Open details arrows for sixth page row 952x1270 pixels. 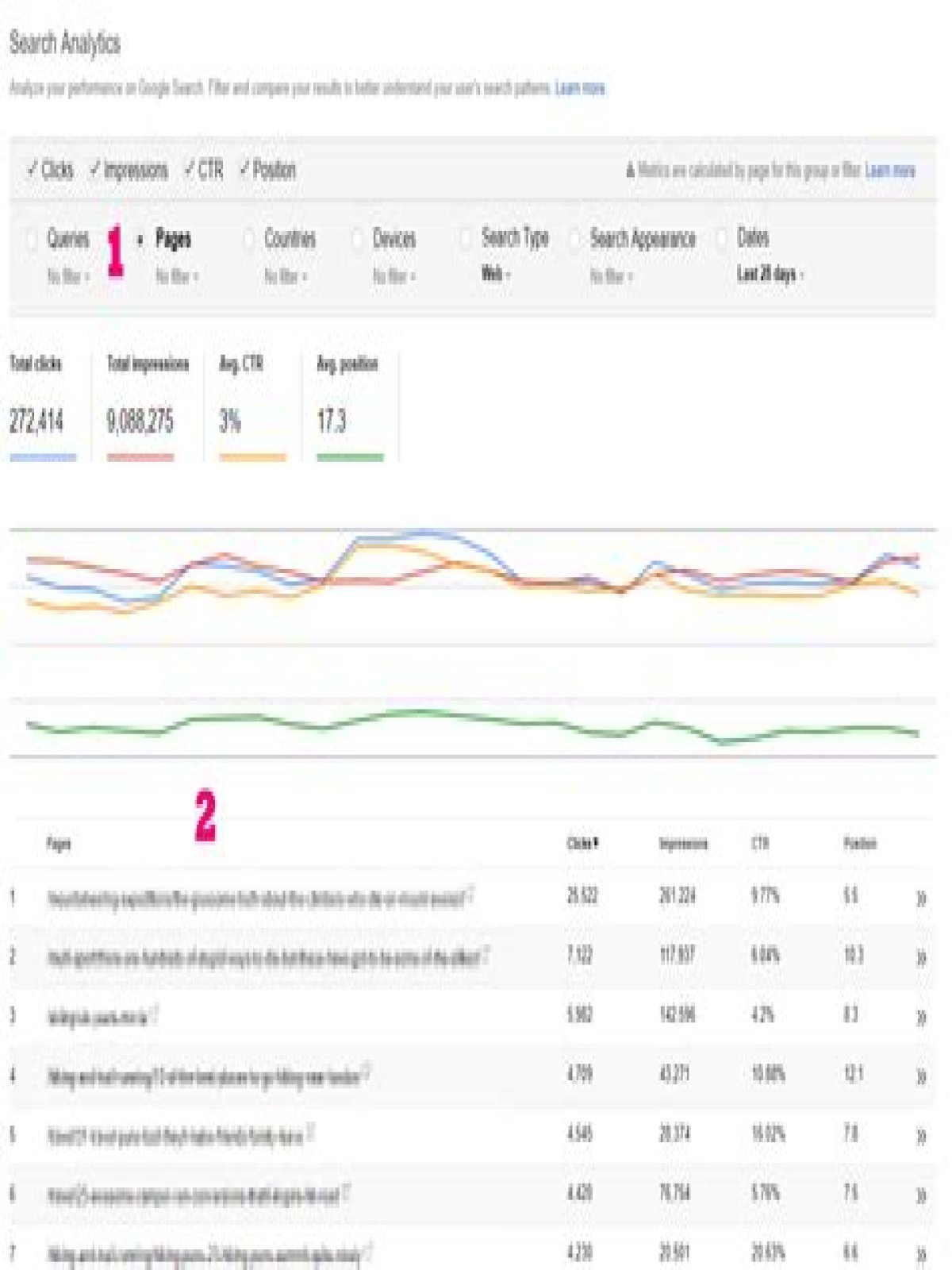[x=921, y=1195]
